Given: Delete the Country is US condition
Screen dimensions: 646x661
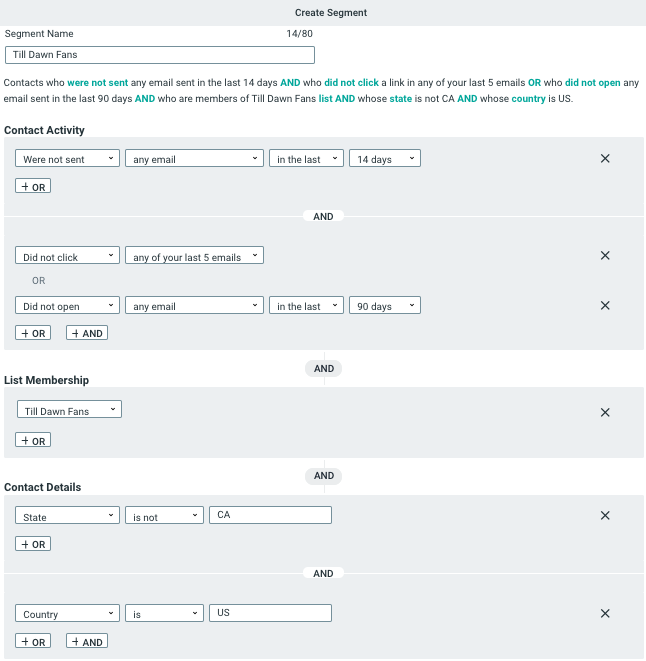Looking at the screenshot, I should tap(605, 614).
